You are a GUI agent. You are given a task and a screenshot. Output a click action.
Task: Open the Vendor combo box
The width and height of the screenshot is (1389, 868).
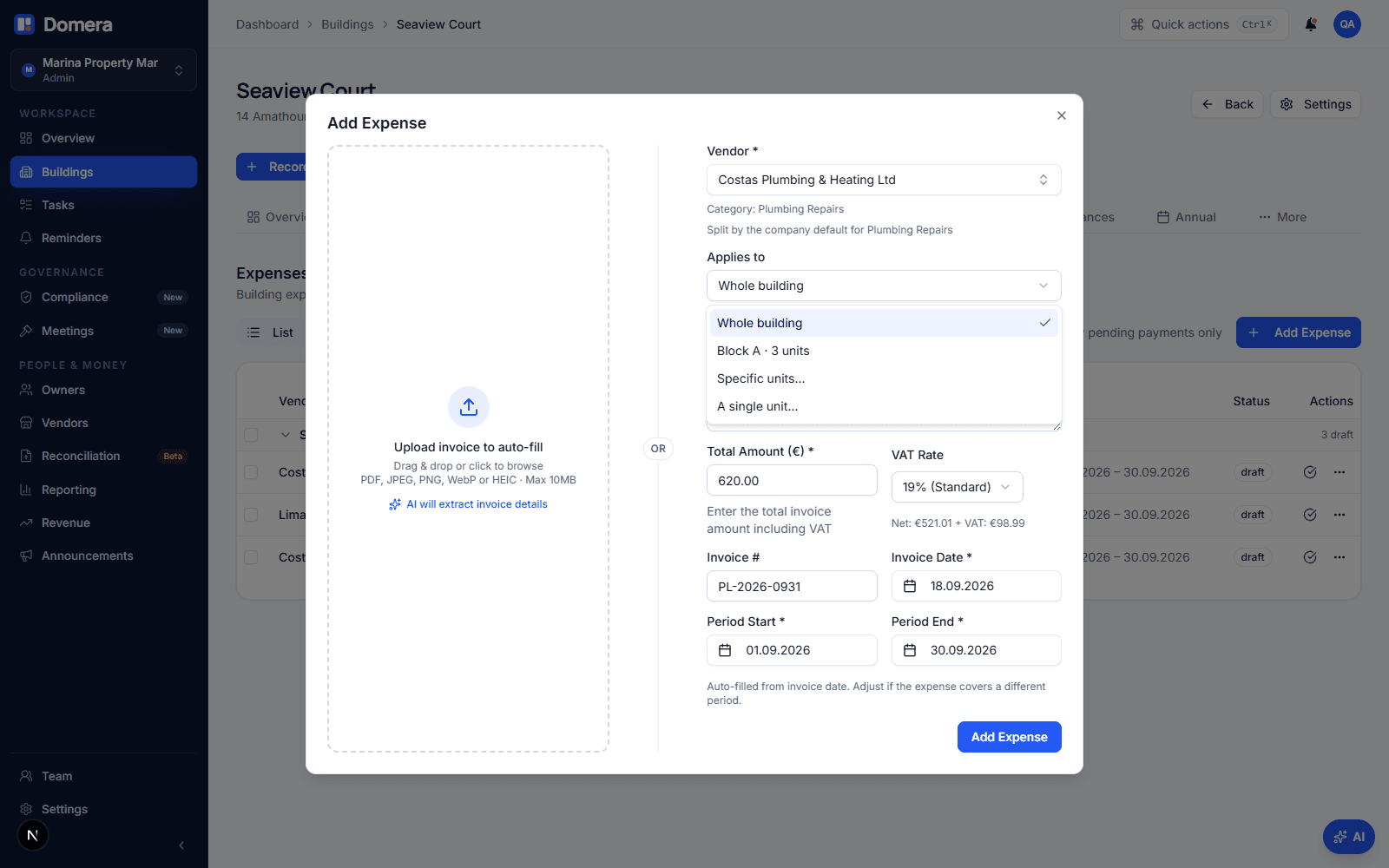[x=884, y=180]
